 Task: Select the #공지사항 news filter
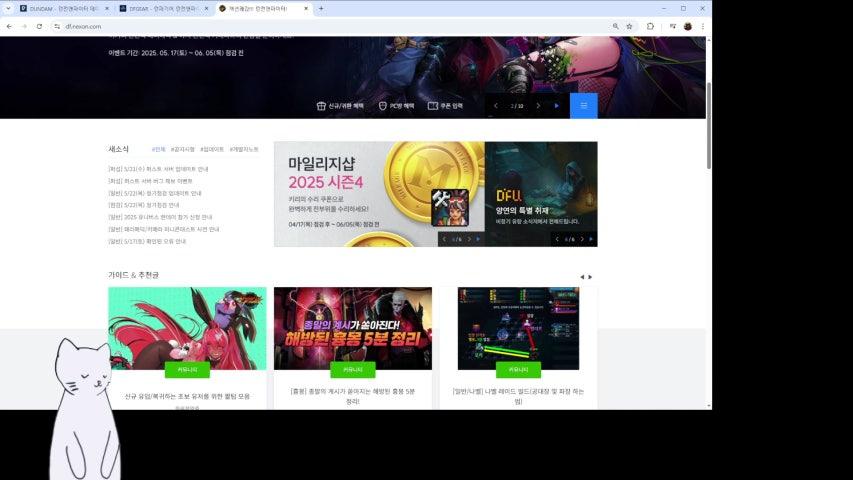point(182,149)
